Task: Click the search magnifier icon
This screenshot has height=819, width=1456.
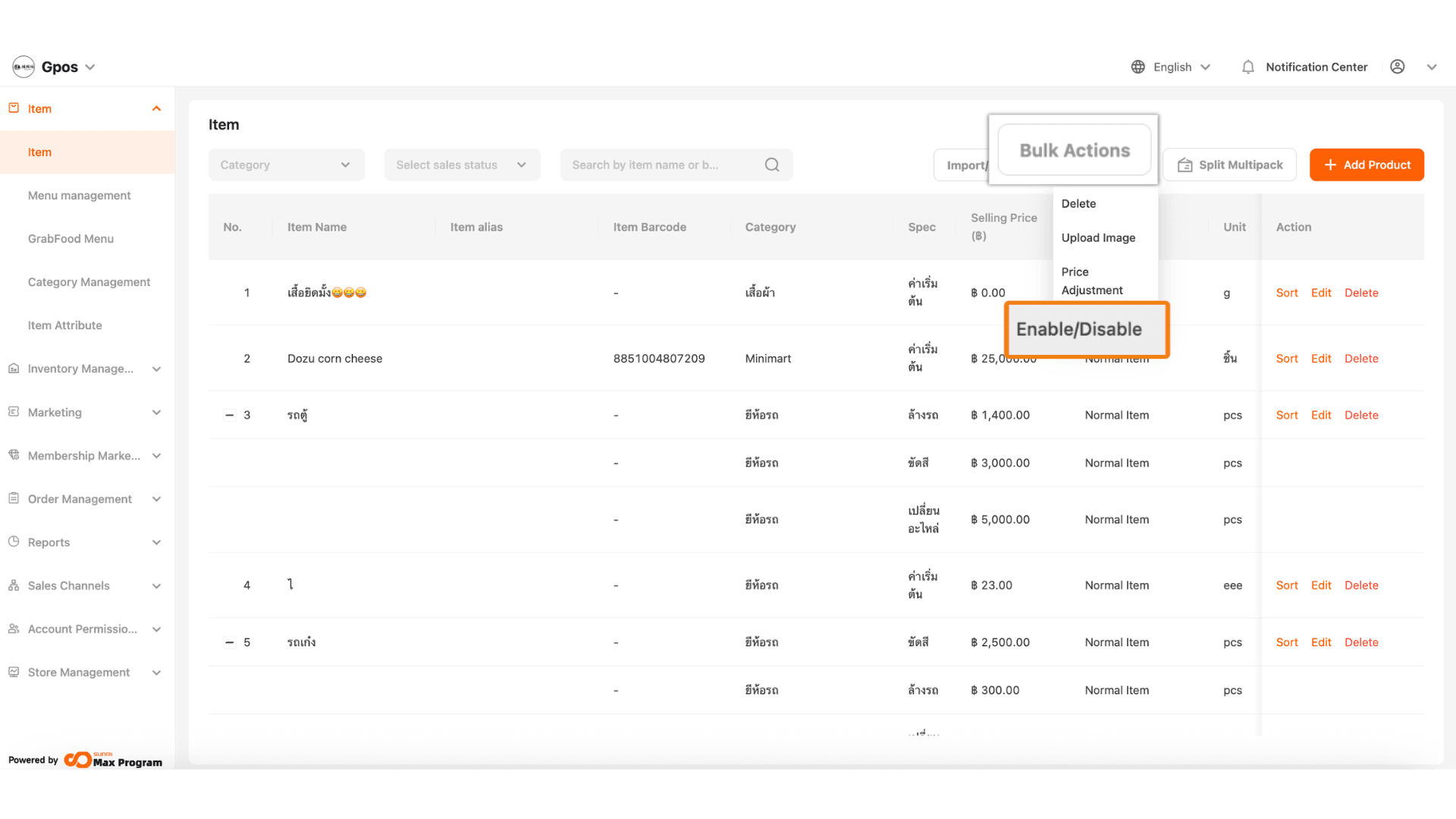Action: click(x=772, y=165)
